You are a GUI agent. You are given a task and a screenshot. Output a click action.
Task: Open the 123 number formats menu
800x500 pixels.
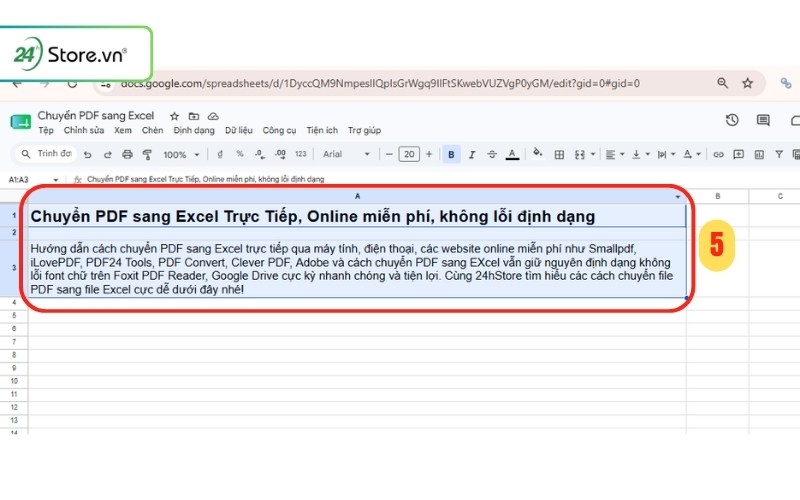coord(301,154)
